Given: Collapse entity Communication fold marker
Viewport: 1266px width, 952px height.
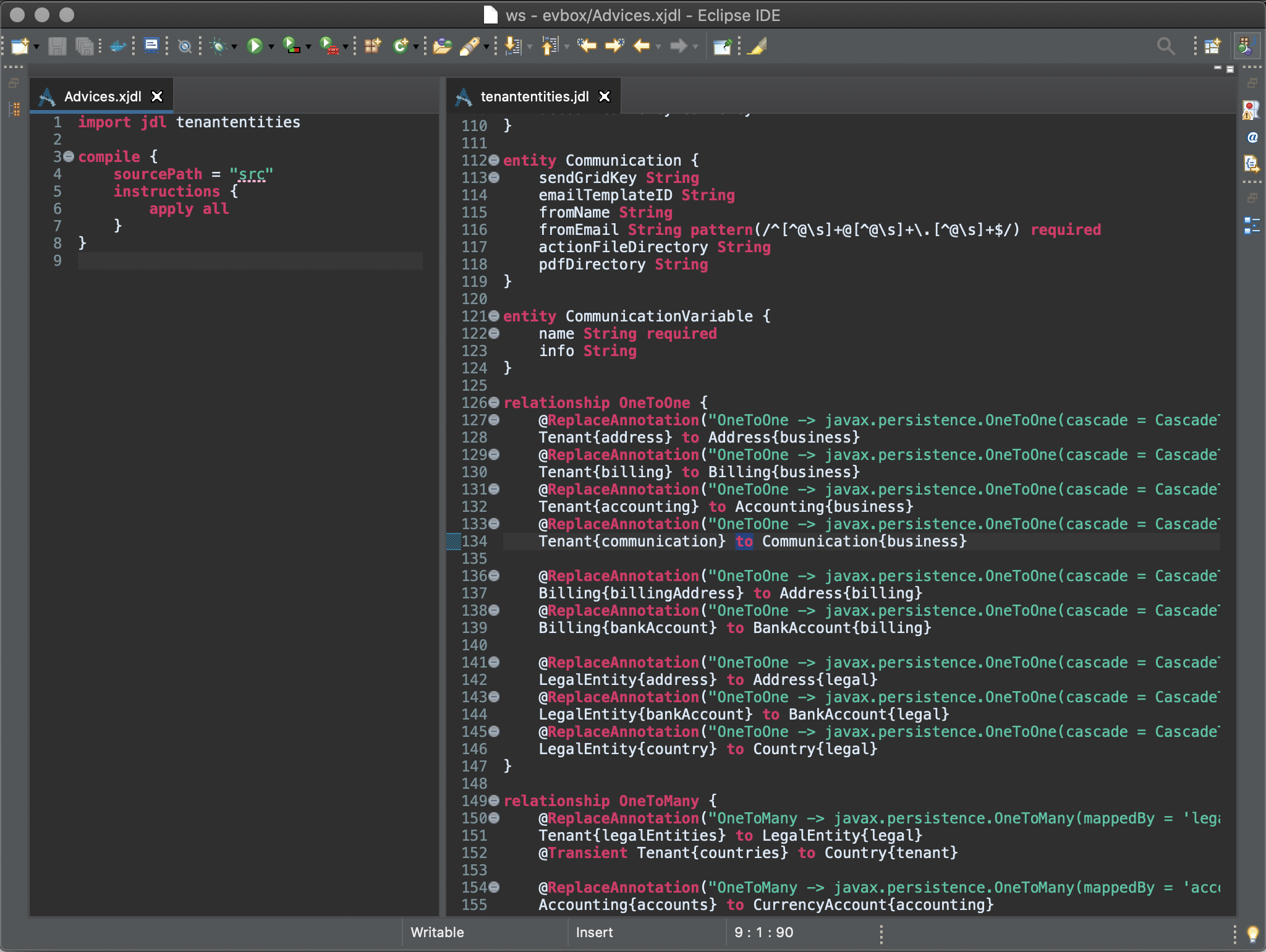Looking at the screenshot, I should tap(494, 160).
